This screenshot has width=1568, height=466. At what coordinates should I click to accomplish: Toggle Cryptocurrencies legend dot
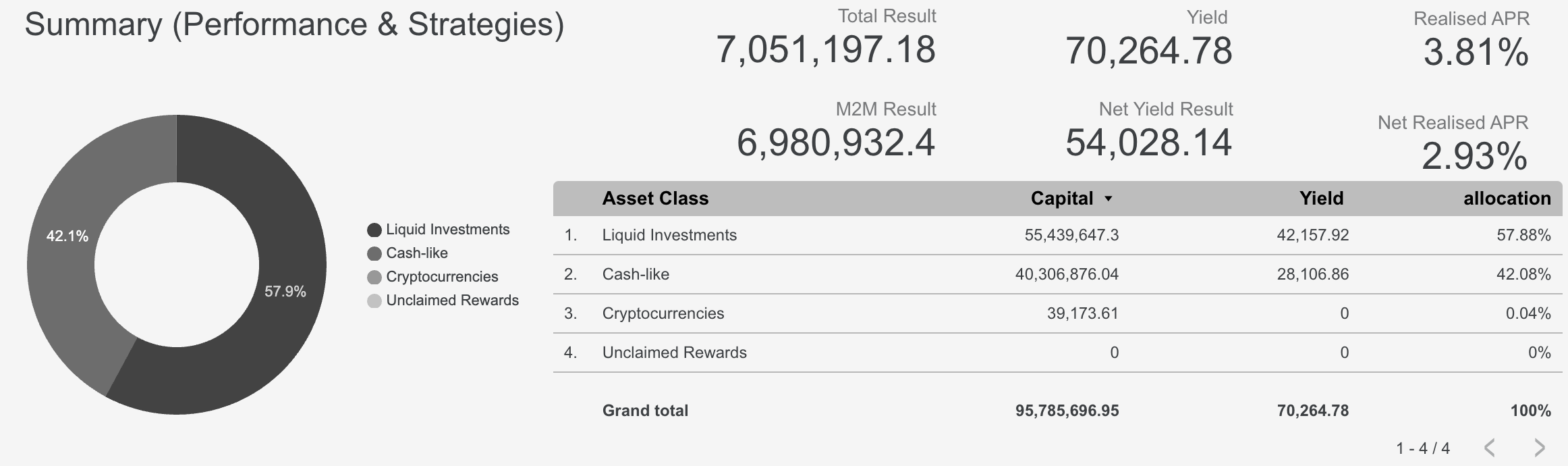(x=374, y=278)
